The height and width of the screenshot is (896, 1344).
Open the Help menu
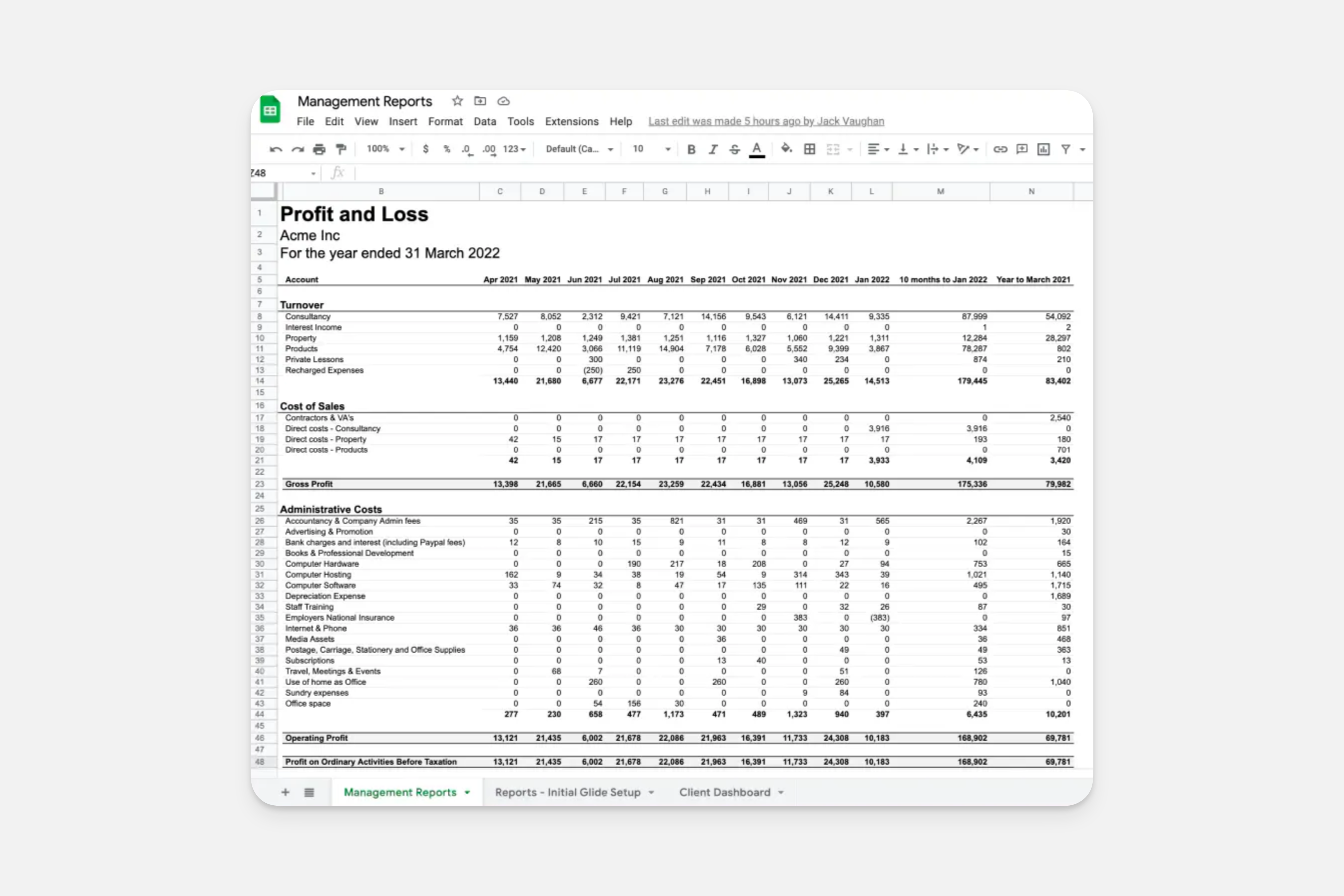coord(621,122)
